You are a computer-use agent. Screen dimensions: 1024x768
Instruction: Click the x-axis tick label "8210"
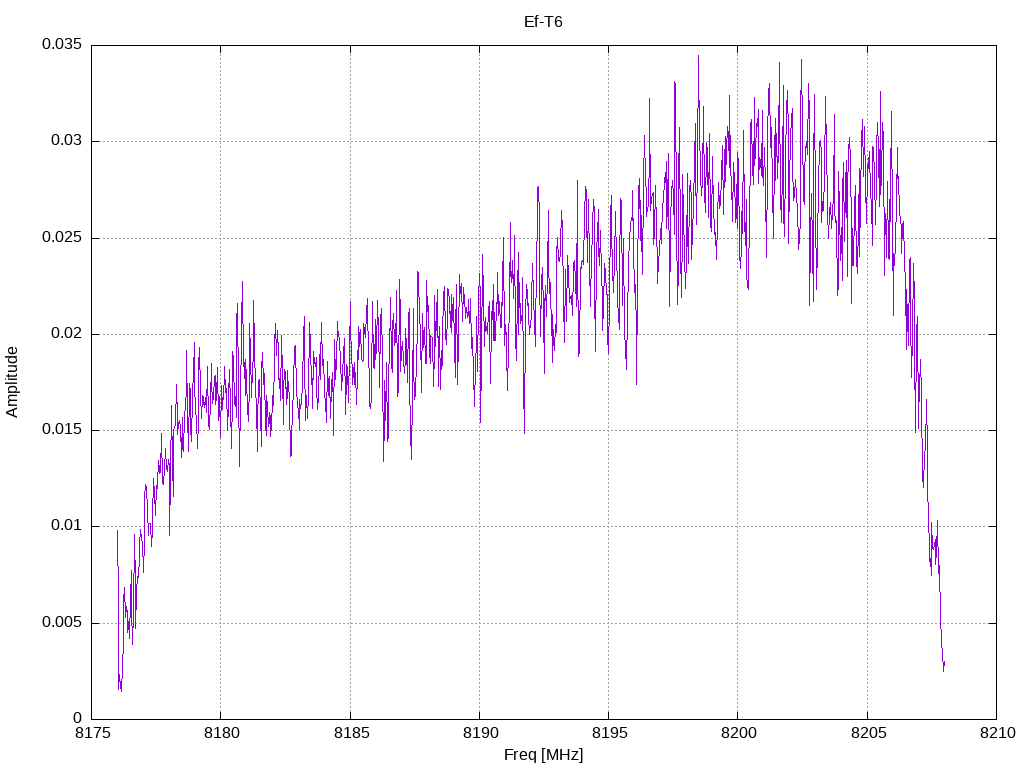click(x=998, y=733)
